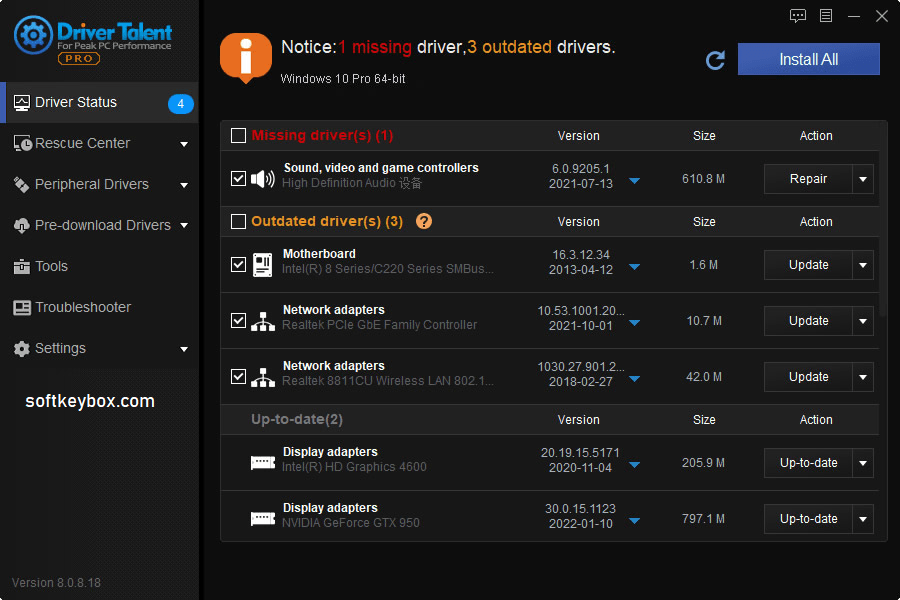Open the Rescue Center section icon
Image resolution: width=900 pixels, height=600 pixels.
[x=22, y=143]
